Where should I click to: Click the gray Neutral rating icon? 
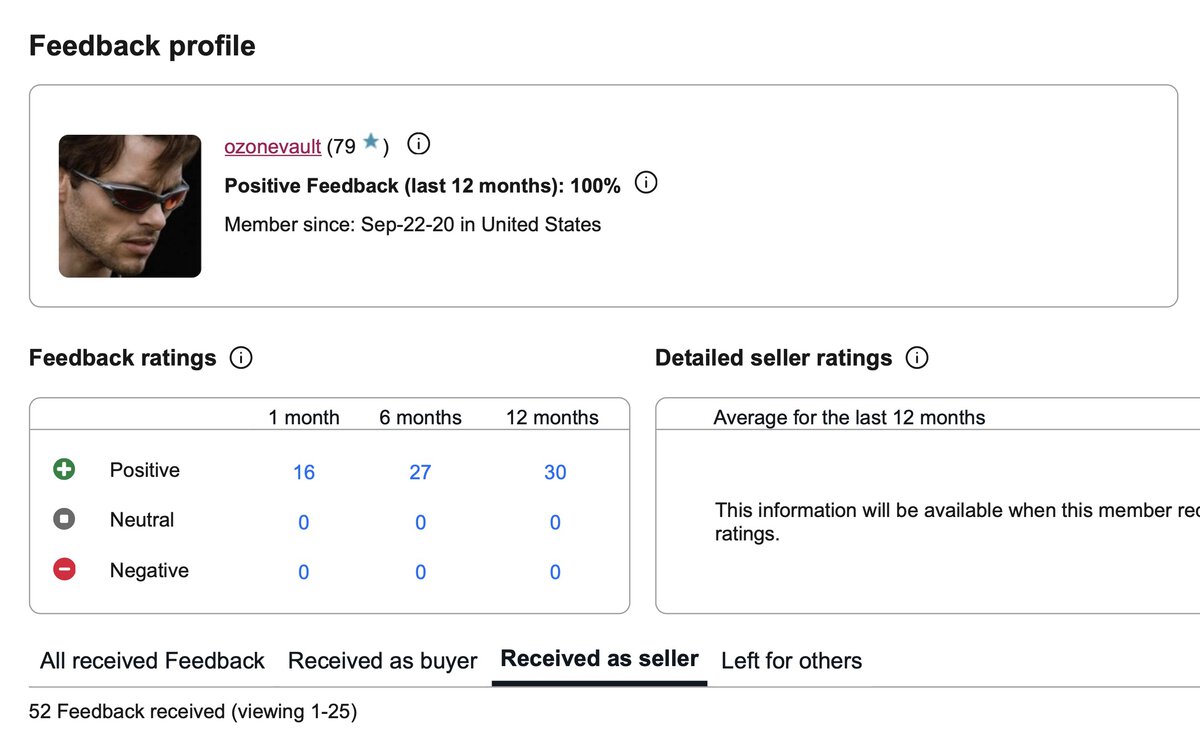65,520
